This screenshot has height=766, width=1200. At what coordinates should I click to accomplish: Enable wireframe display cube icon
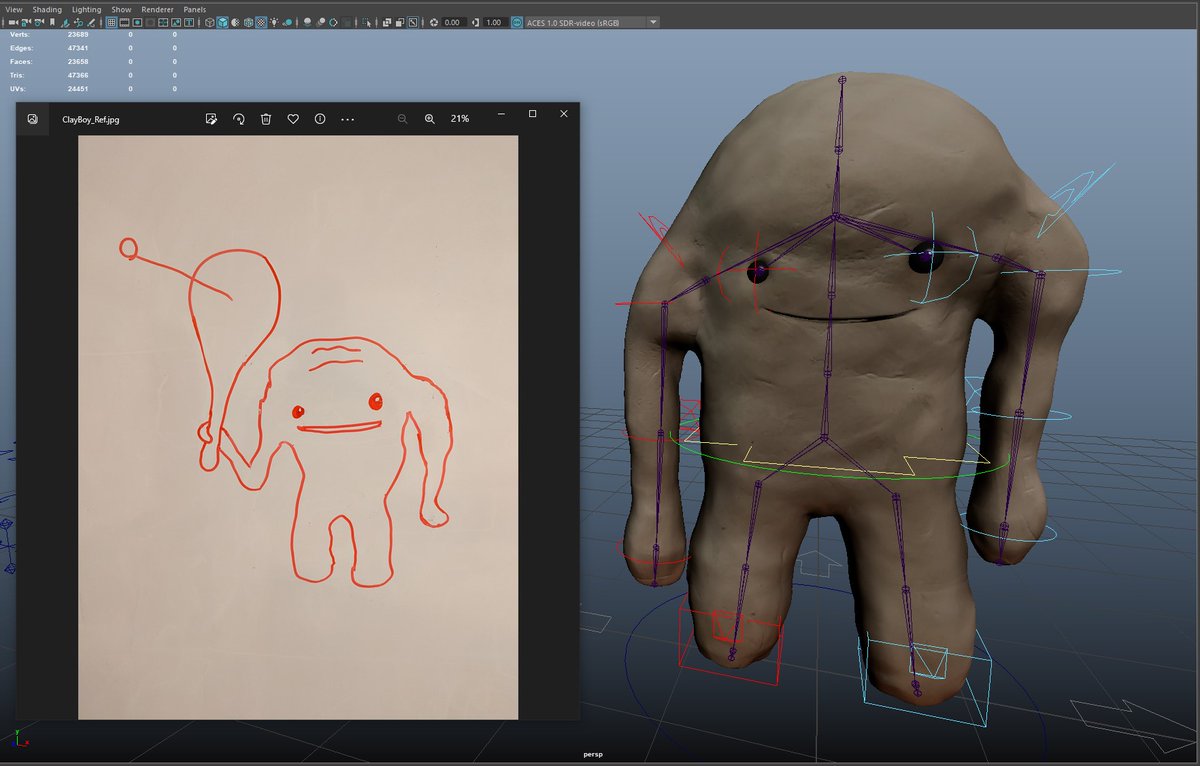[209, 22]
